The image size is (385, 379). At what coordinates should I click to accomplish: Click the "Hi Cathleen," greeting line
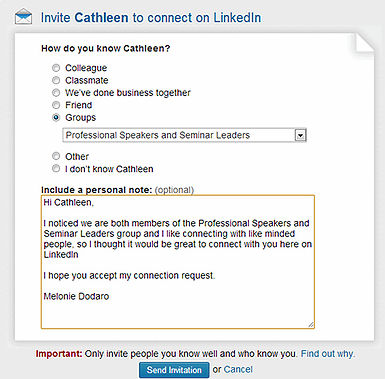coord(69,203)
